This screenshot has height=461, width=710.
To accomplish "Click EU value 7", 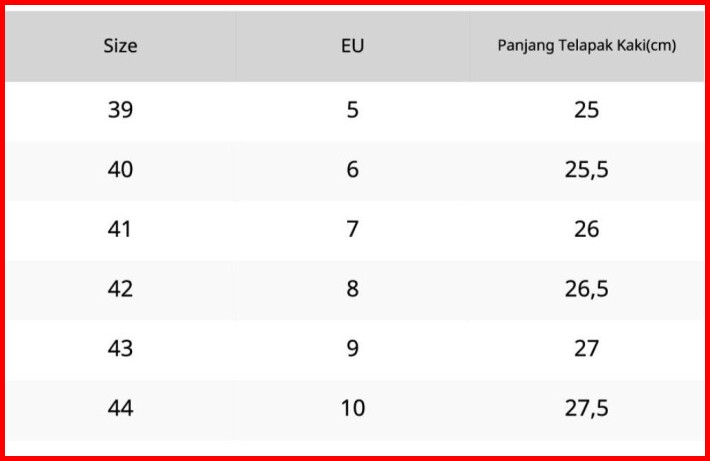I will tap(353, 229).
